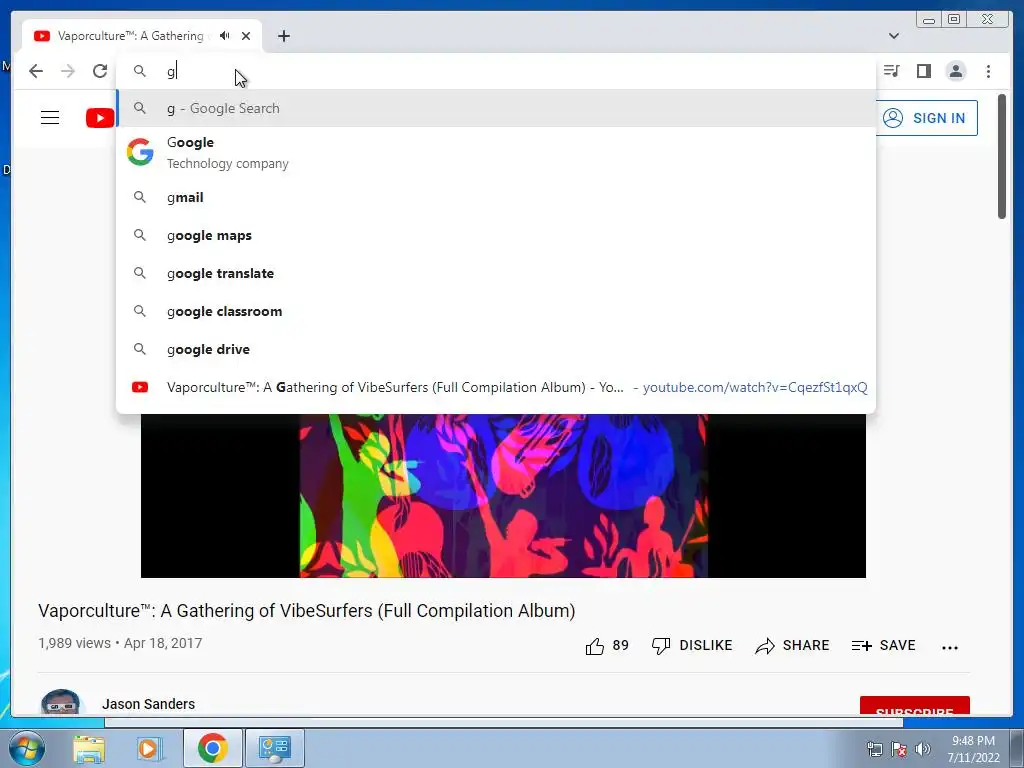Click the volume tray icon

point(922,749)
